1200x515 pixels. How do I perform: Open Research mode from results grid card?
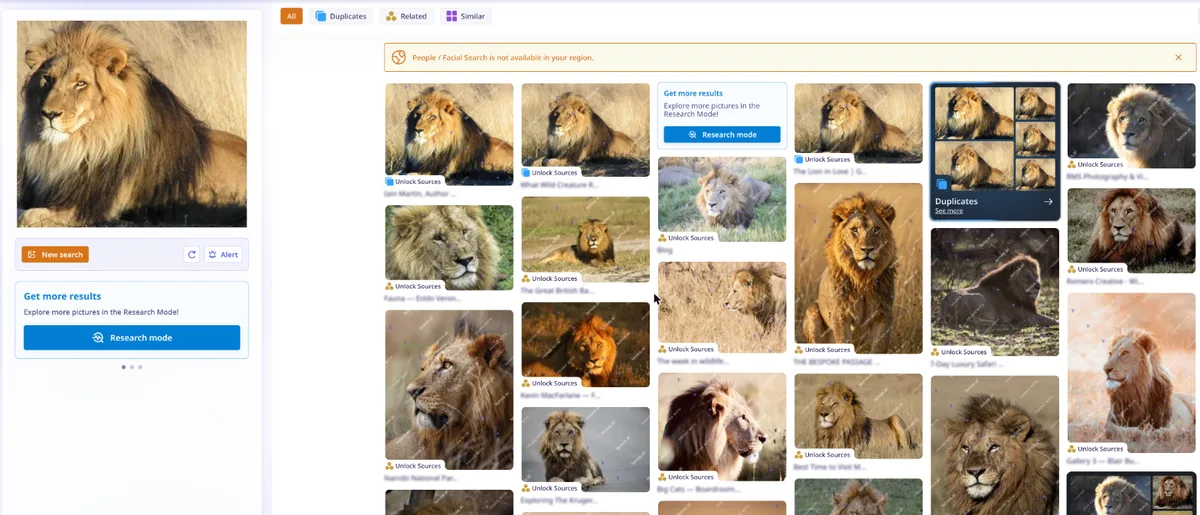coord(722,134)
